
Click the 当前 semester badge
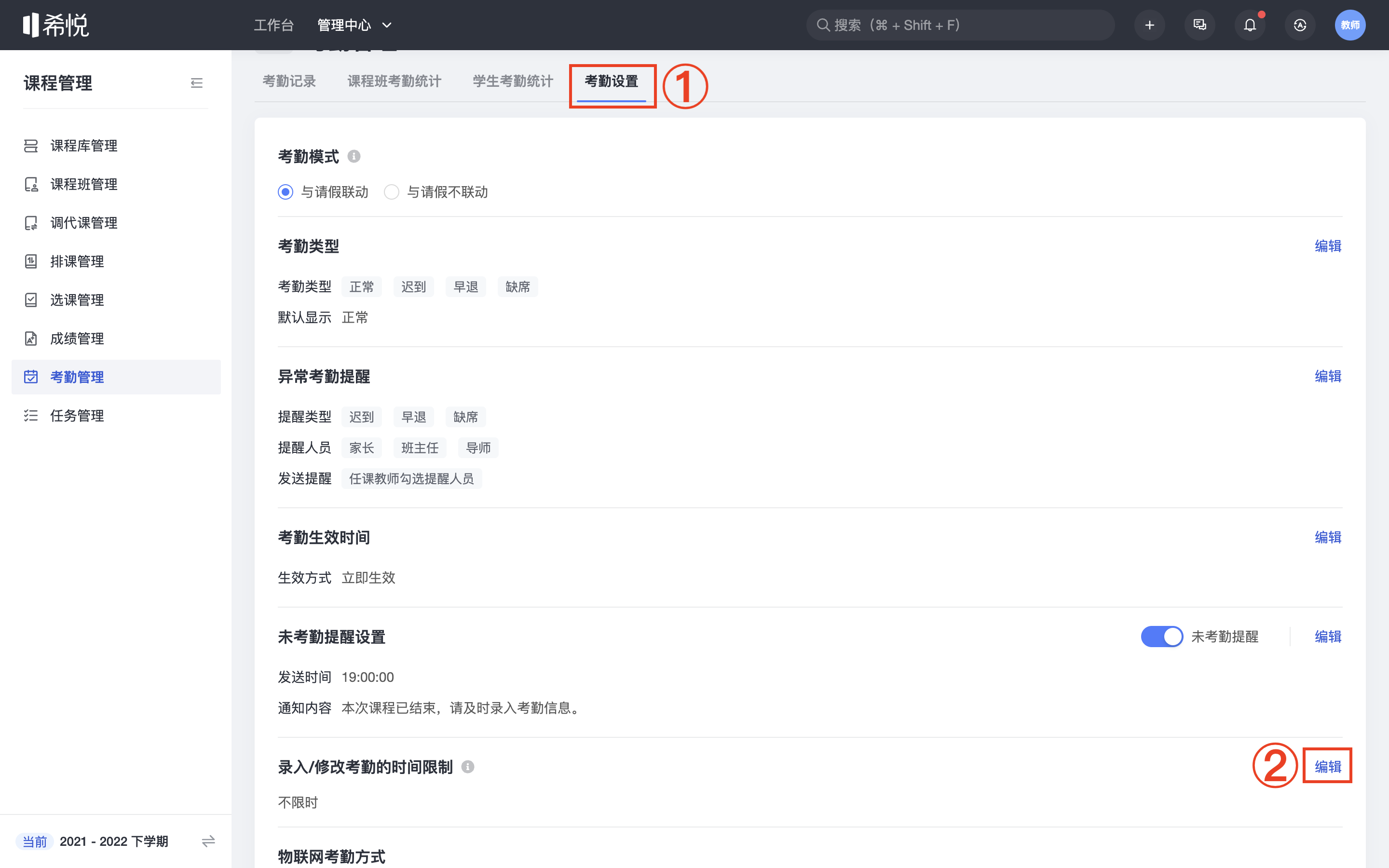point(34,841)
